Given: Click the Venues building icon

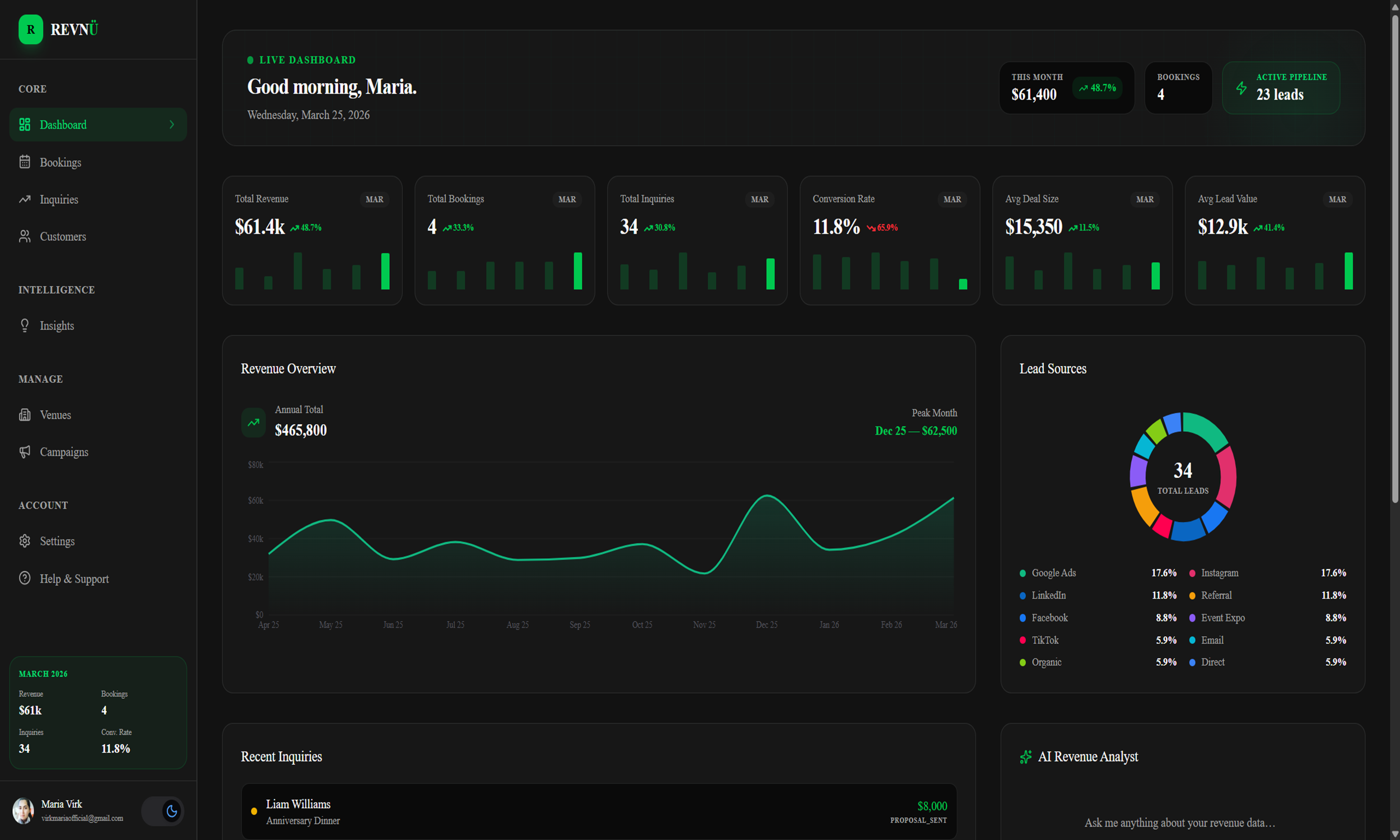Looking at the screenshot, I should pyautogui.click(x=24, y=415).
